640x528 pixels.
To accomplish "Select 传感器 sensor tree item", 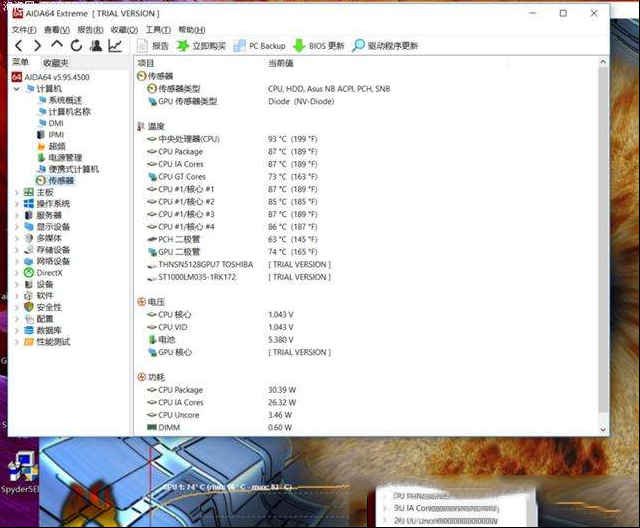I will pyautogui.click(x=55, y=180).
